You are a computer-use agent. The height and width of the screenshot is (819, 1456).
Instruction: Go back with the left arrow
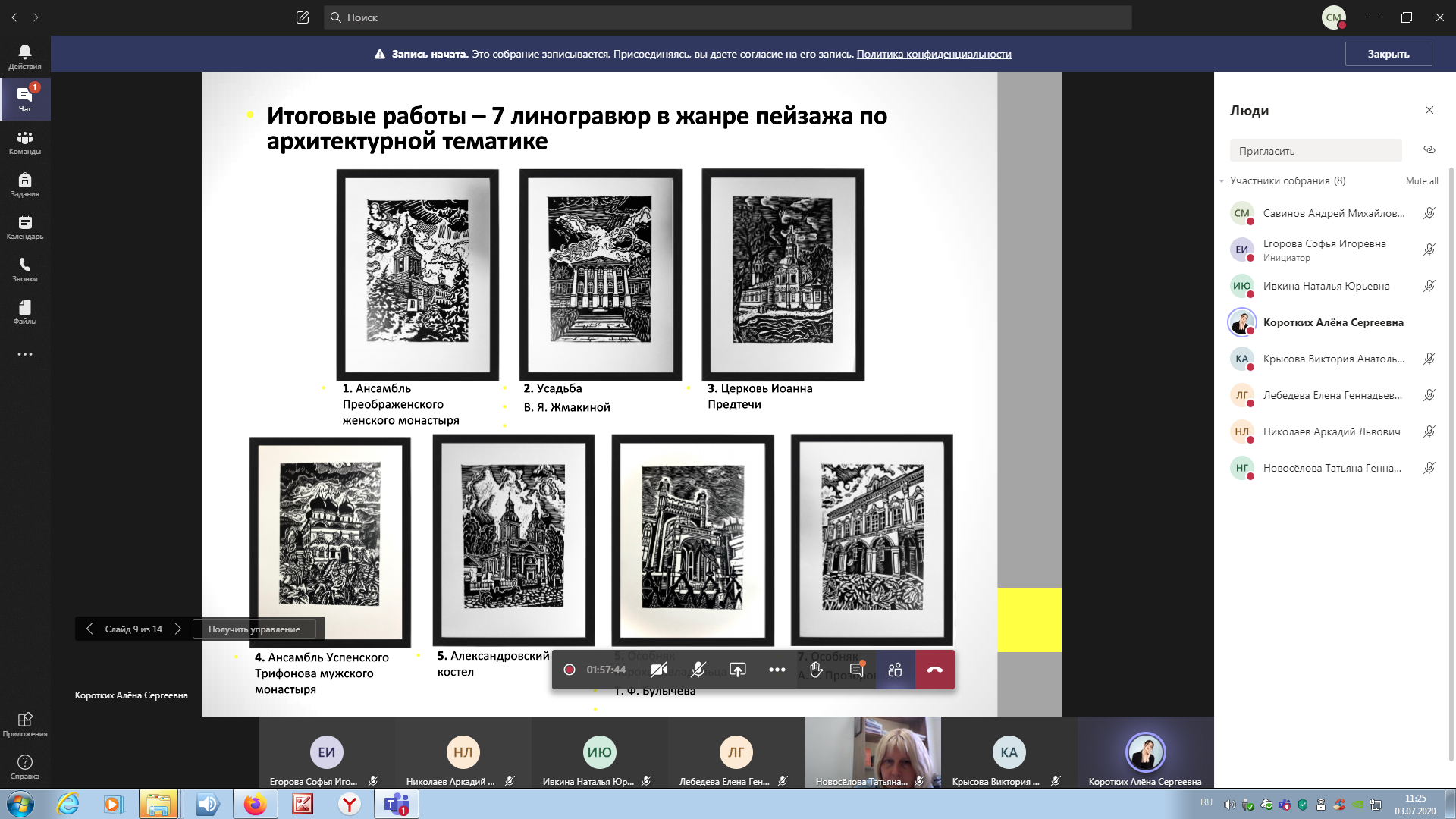(x=14, y=17)
